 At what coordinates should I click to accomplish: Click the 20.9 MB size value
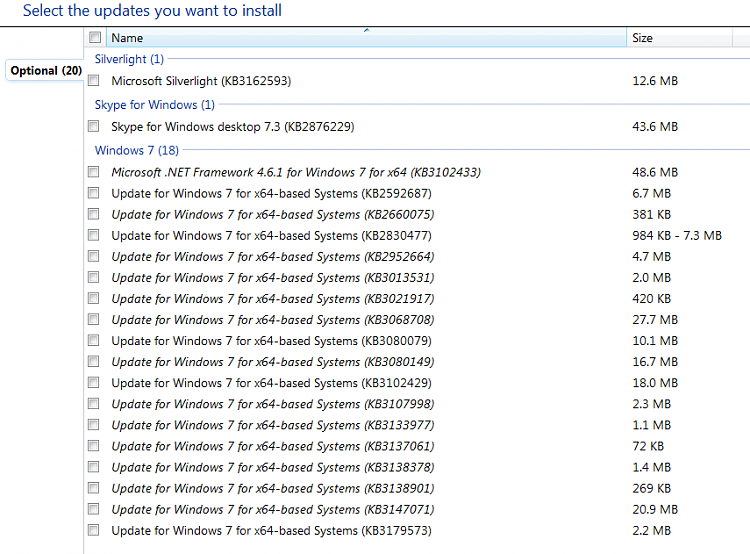655,510
